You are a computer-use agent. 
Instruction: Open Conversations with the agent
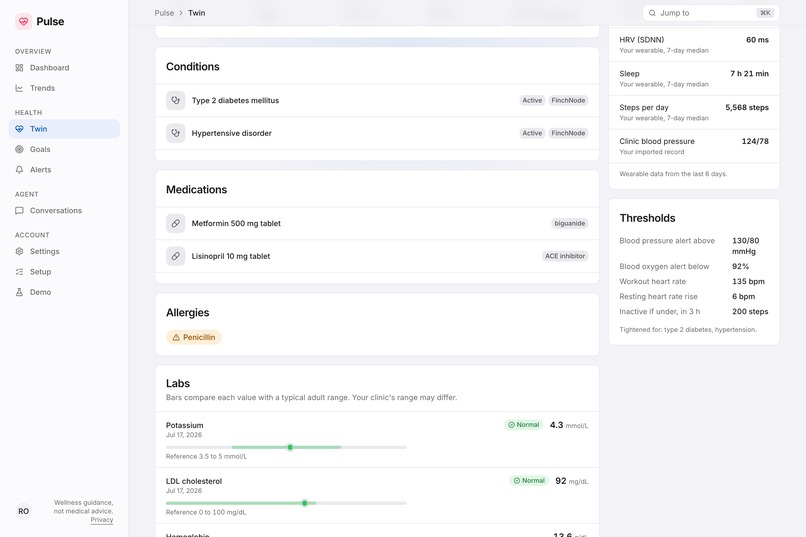click(64, 211)
